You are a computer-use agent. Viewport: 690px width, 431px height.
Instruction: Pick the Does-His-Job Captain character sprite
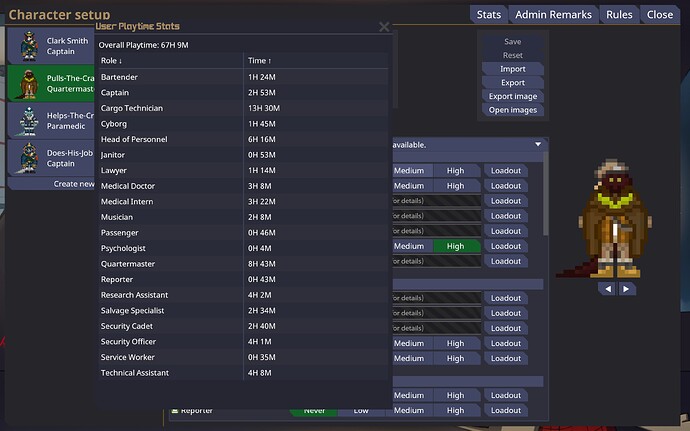coord(26,158)
